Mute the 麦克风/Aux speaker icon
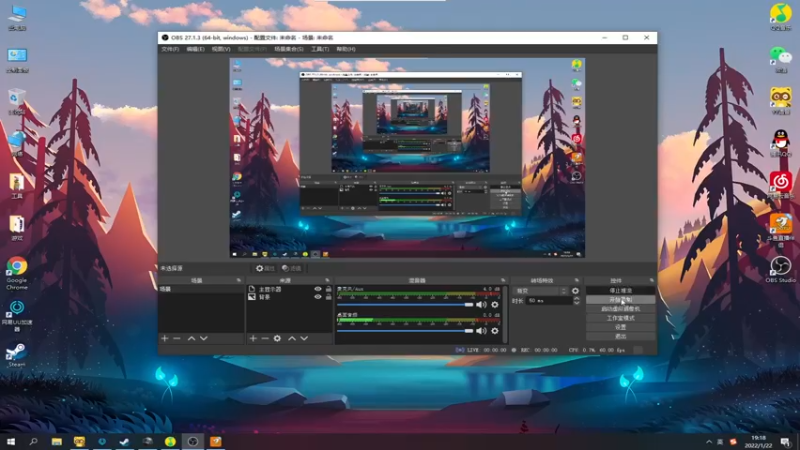 pyautogui.click(x=481, y=305)
